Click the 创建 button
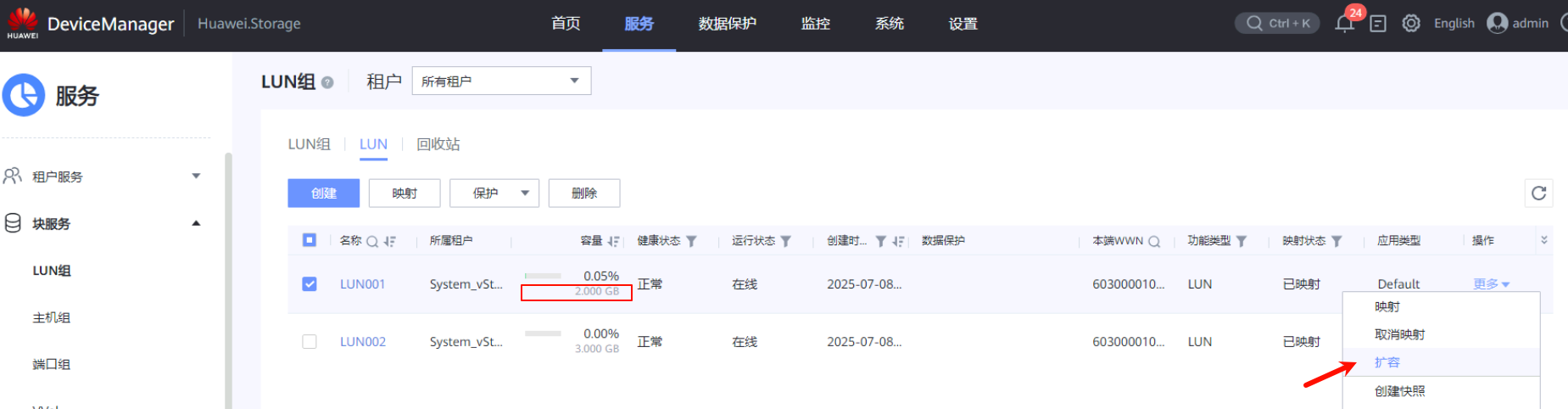This screenshot has width=1568, height=409. (323, 193)
